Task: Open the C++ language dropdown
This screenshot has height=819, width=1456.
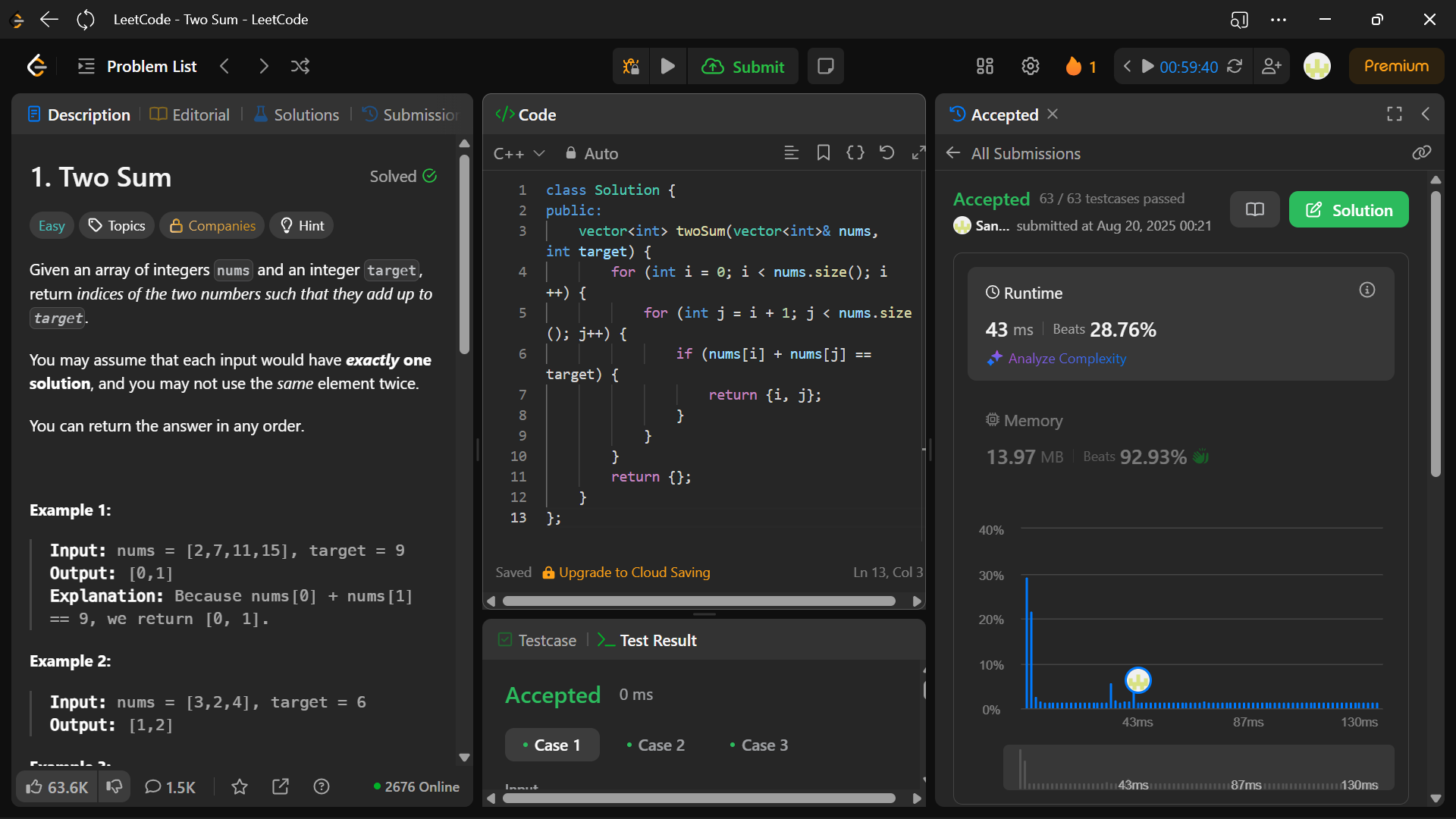Action: tap(519, 154)
